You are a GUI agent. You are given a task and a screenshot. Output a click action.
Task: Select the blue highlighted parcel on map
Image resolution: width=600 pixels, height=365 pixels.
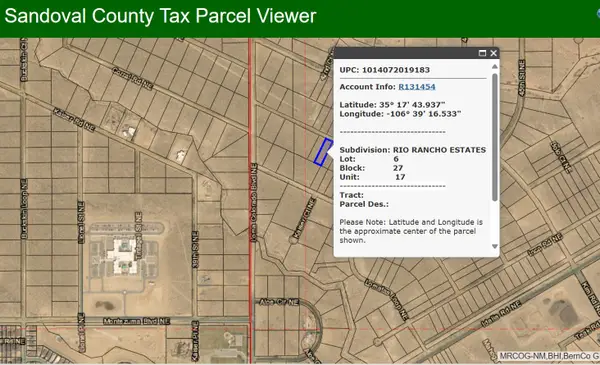[323, 152]
